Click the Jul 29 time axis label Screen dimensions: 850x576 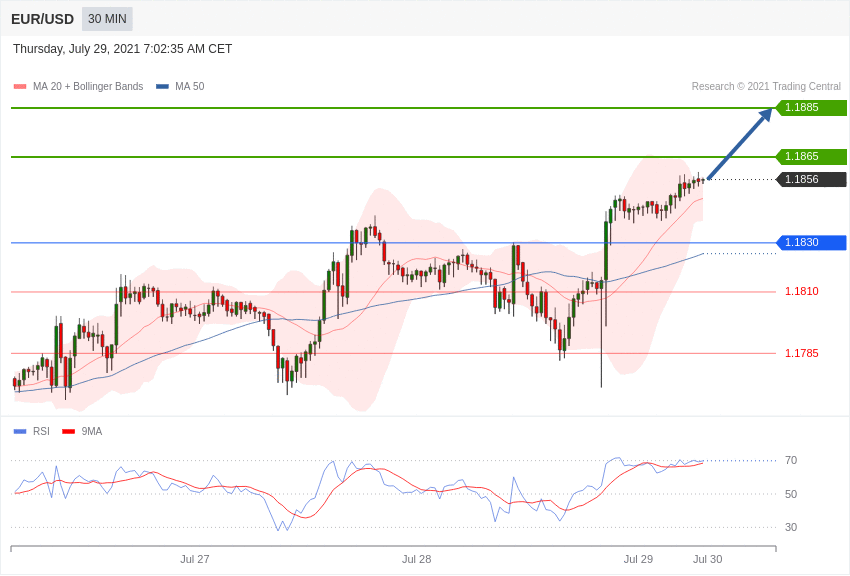(638, 559)
